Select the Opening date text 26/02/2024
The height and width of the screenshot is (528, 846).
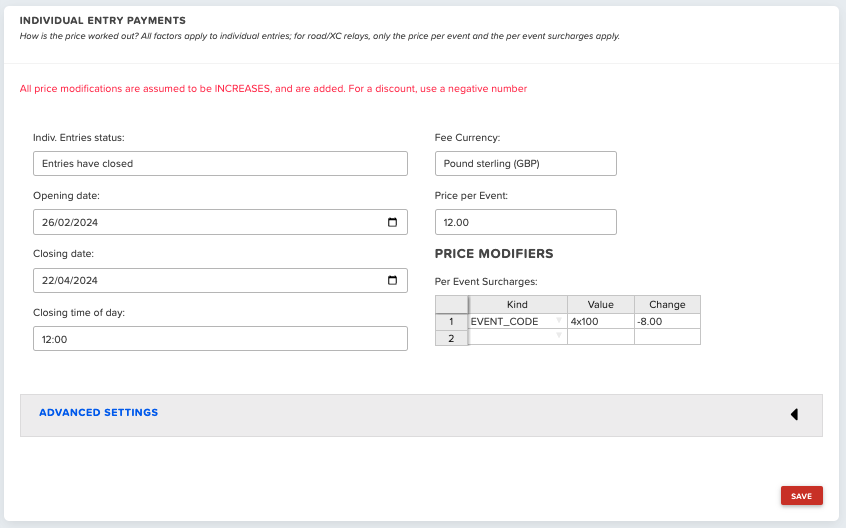tap(70, 222)
